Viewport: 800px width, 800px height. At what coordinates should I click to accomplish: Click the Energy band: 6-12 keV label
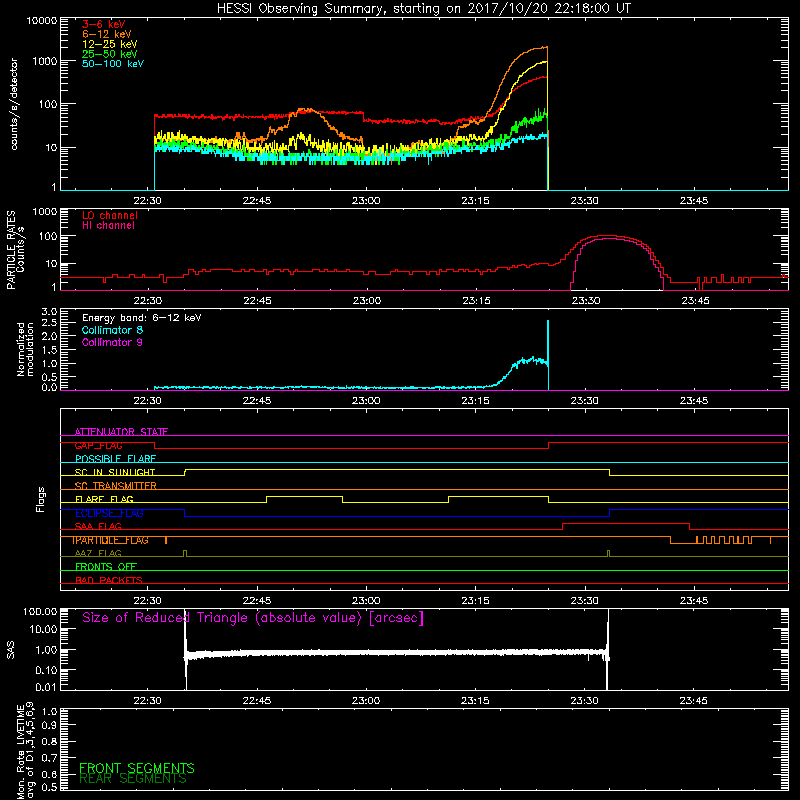141,318
